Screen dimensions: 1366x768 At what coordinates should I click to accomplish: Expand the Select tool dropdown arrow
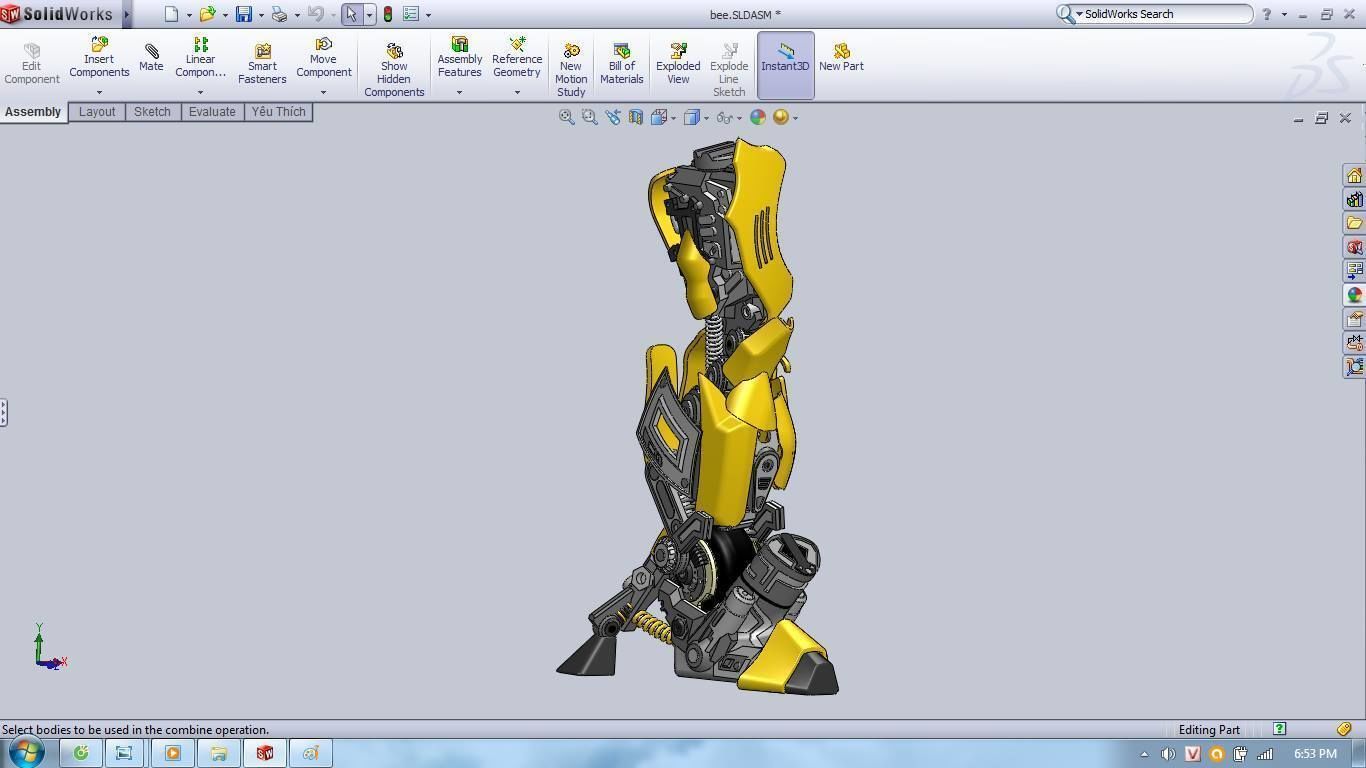[x=369, y=15]
